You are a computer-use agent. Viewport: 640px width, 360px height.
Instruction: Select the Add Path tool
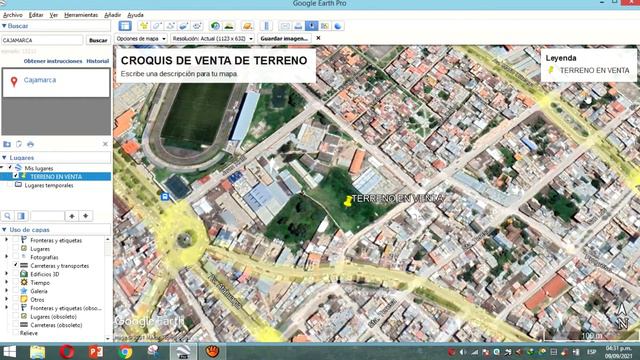click(x=170, y=26)
